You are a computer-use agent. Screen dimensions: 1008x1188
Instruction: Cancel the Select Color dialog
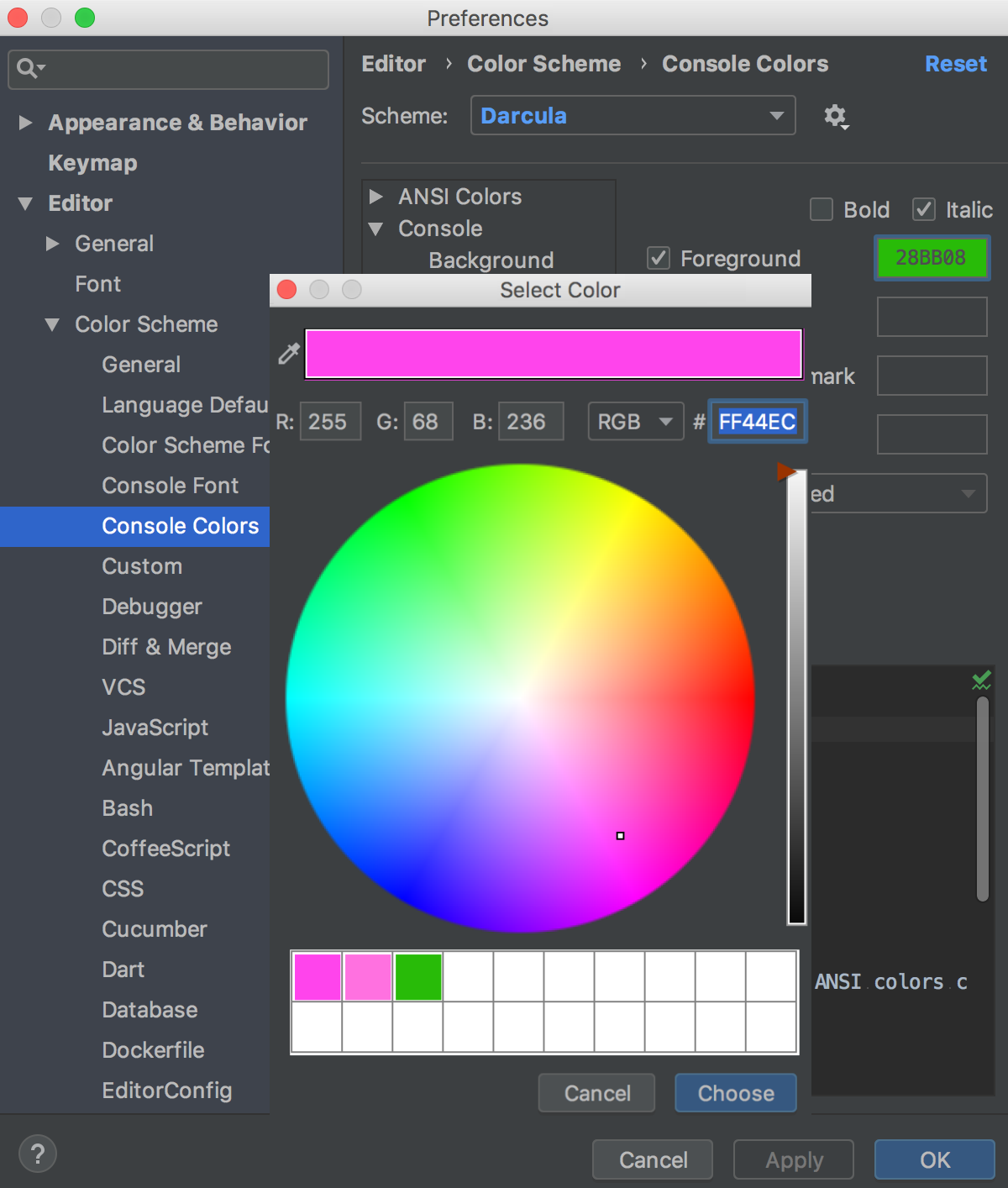tap(597, 1093)
